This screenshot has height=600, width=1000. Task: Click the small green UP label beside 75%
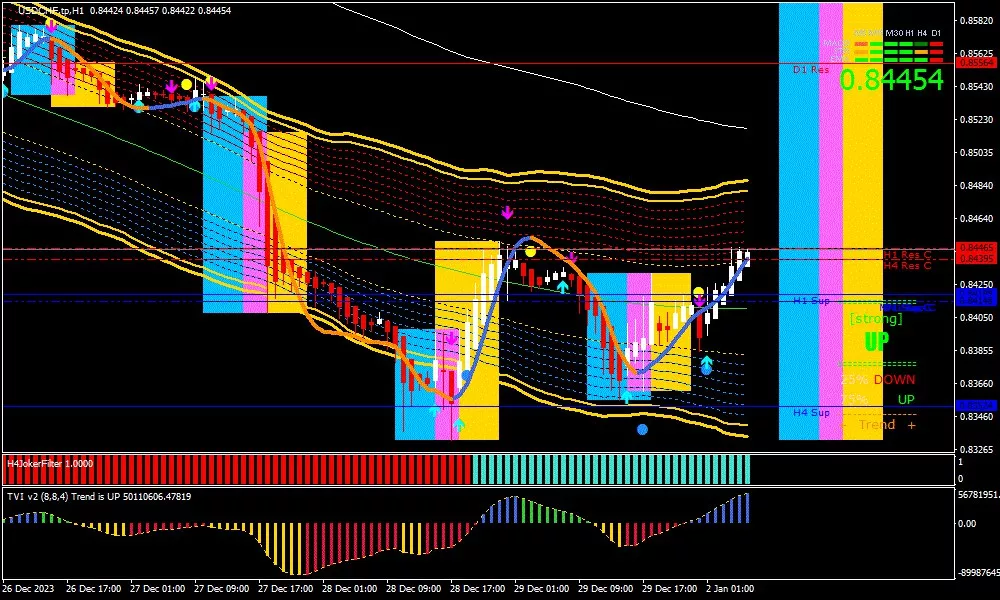[906, 400]
